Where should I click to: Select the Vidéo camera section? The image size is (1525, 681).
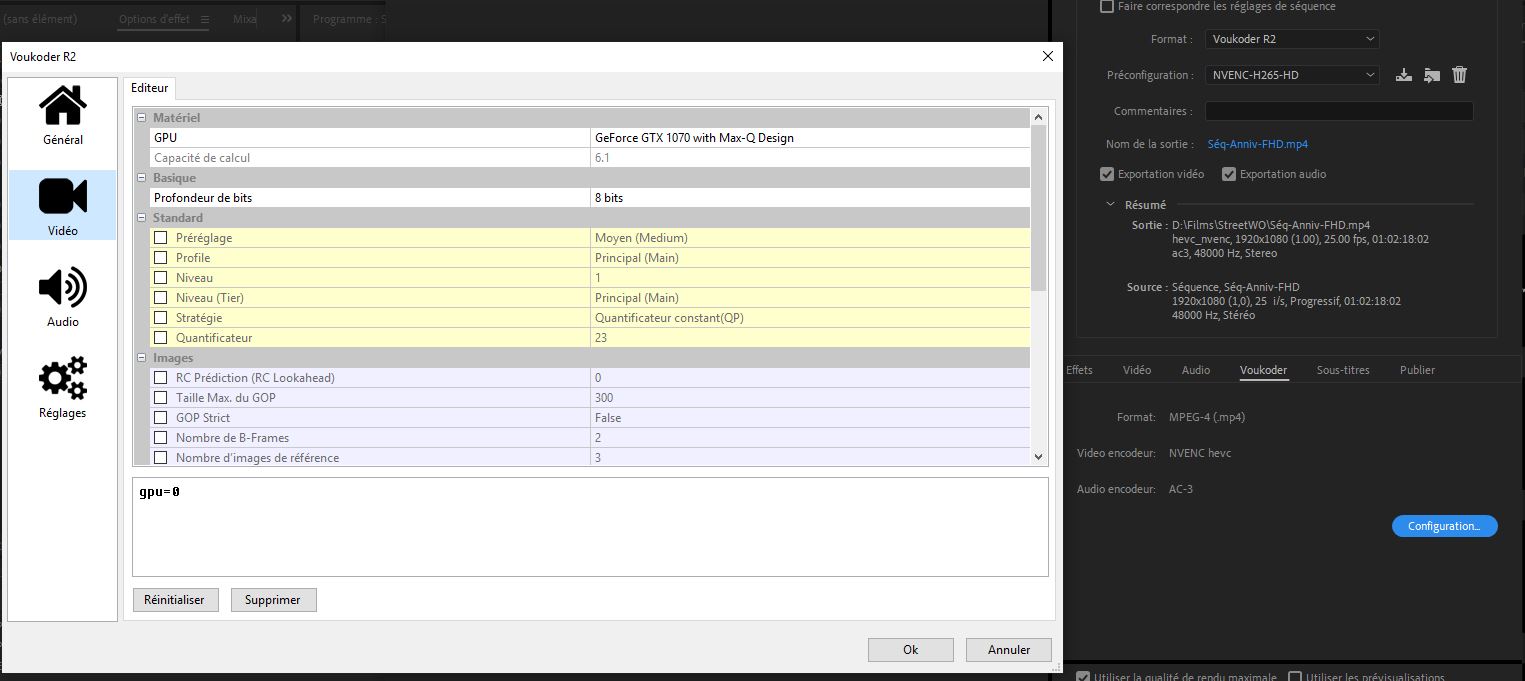point(62,206)
